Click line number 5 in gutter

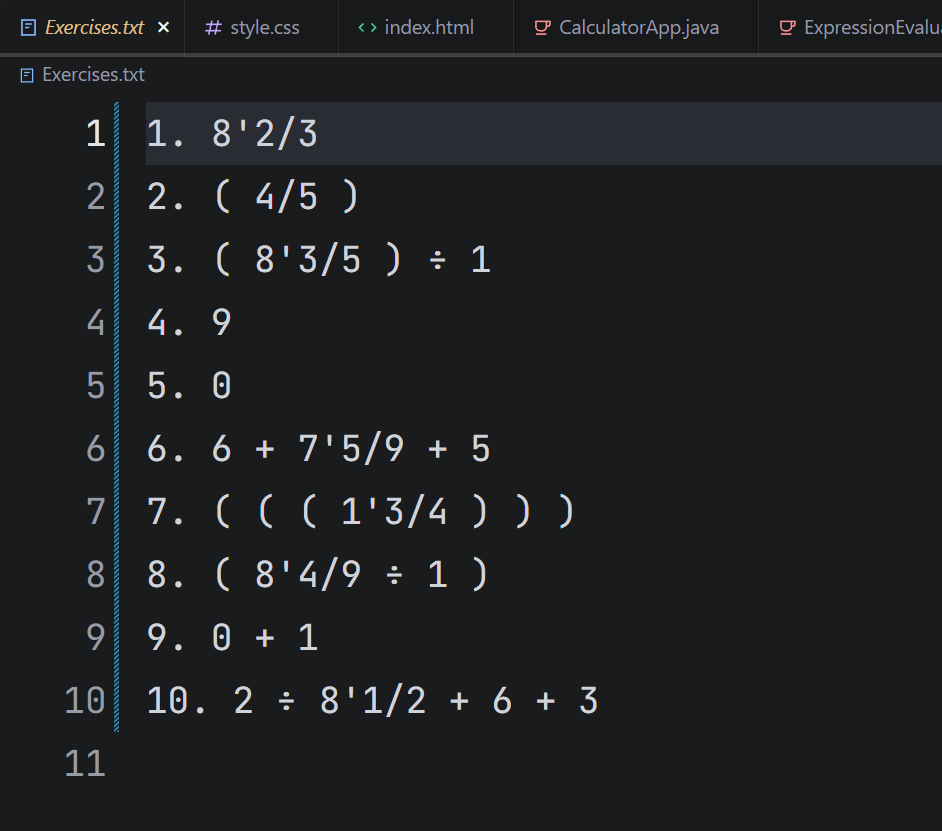(96, 385)
